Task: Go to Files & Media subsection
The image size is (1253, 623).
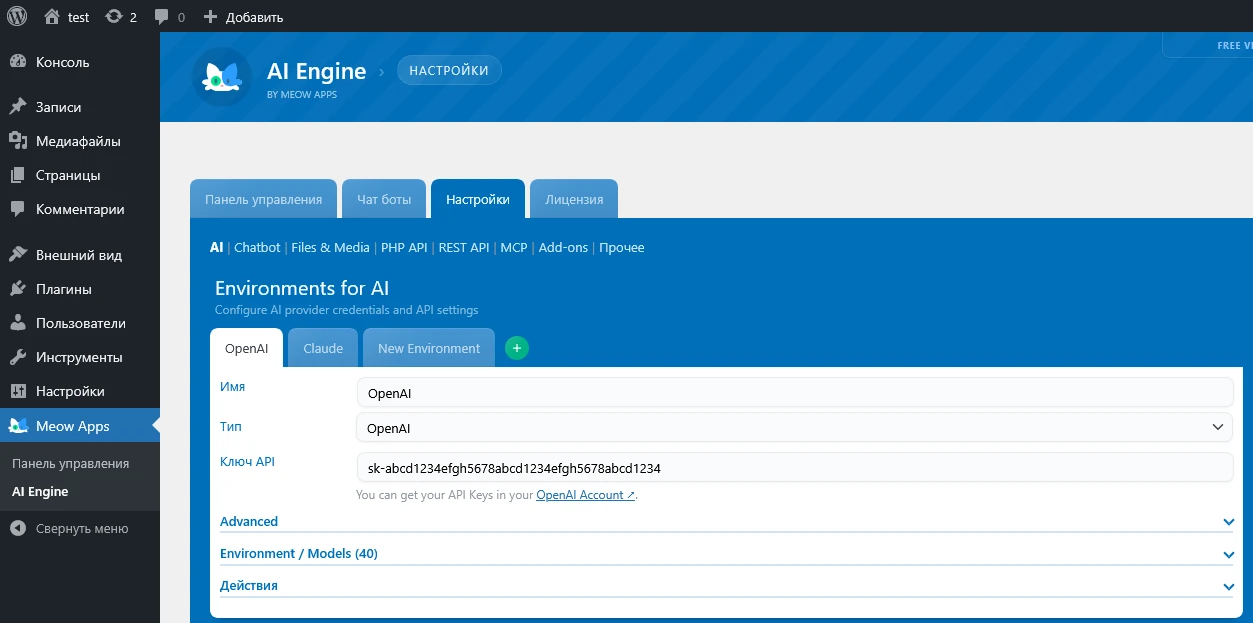Action: [331, 247]
